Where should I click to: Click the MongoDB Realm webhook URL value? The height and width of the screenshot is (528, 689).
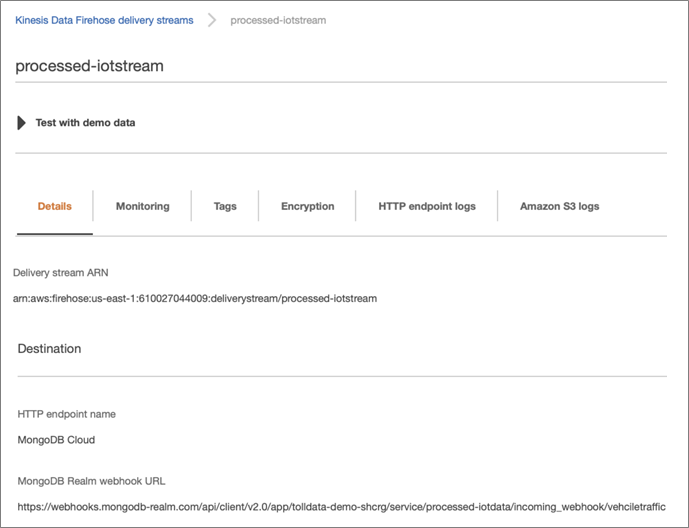341,507
